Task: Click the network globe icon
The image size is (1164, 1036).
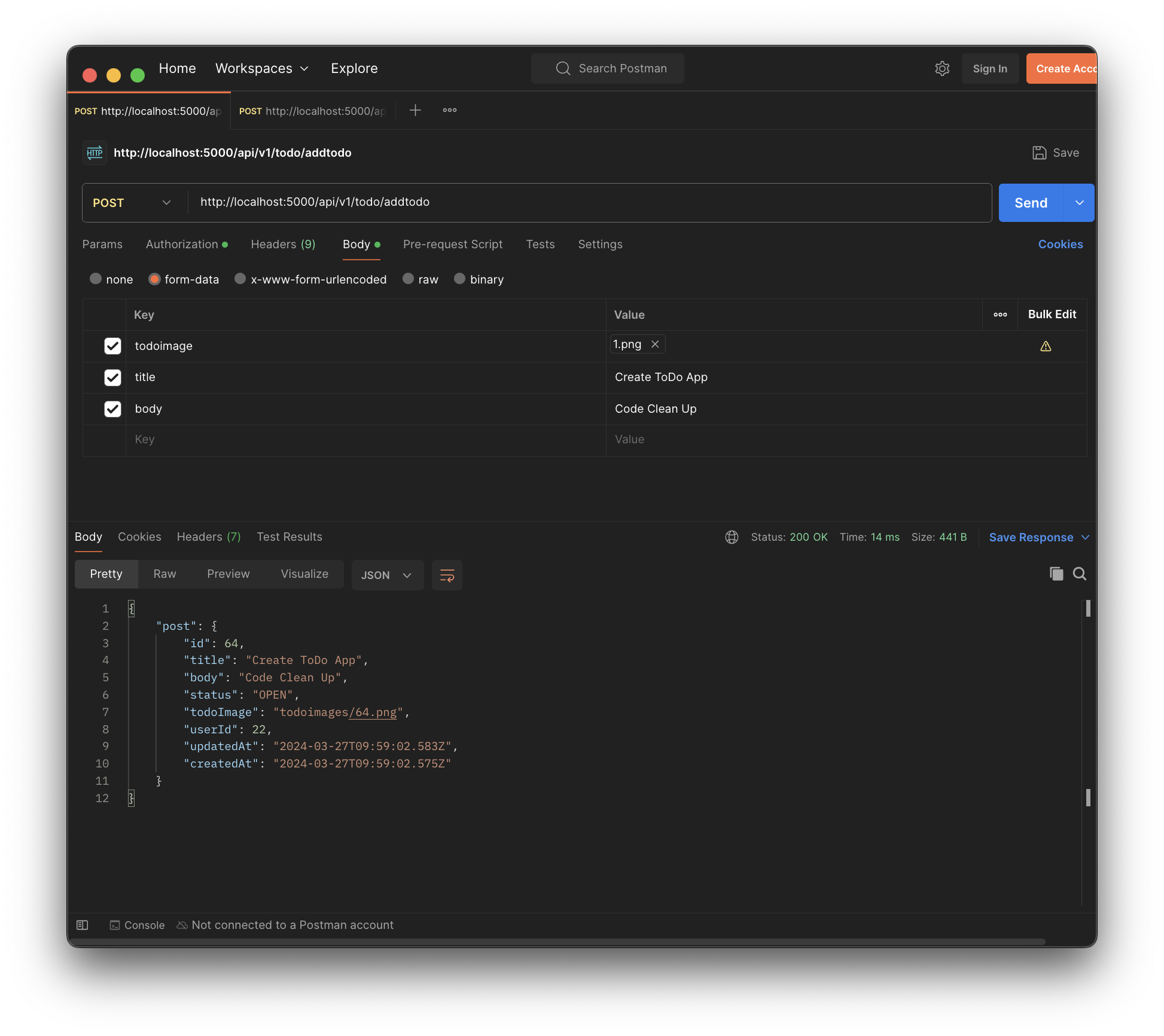Action: (732, 537)
